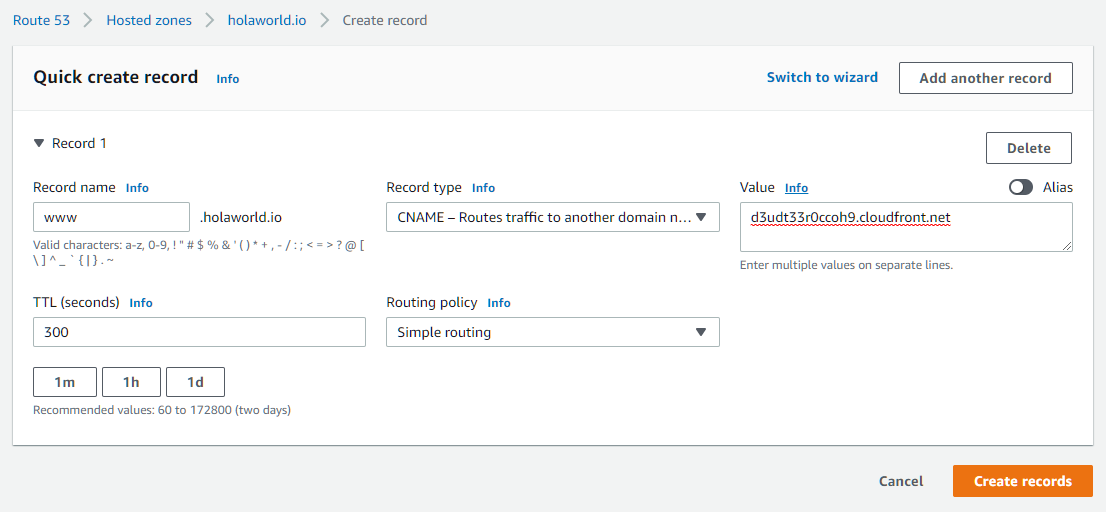This screenshot has width=1106, height=512.
Task: Click Add another record button
Action: pos(985,78)
